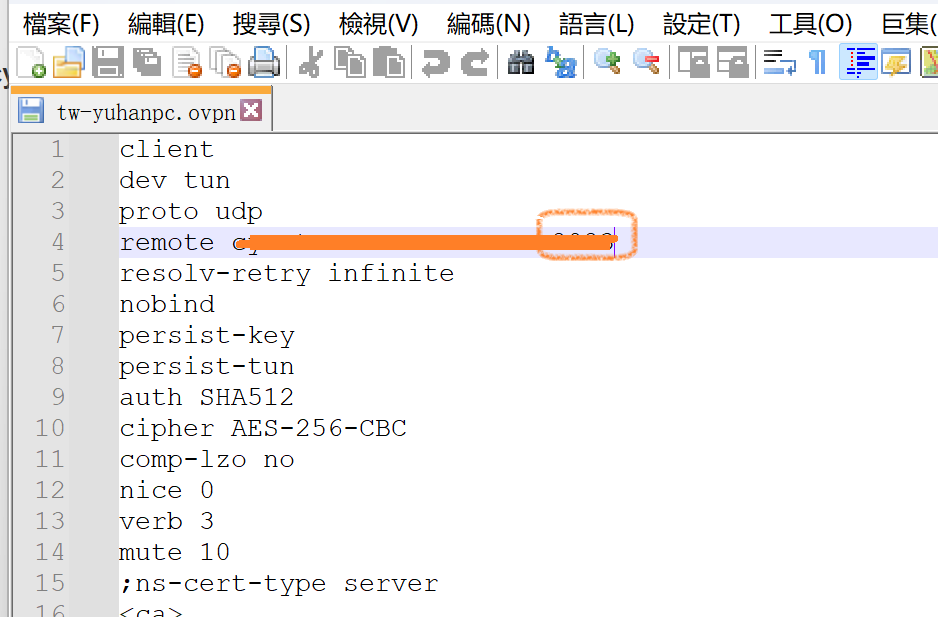Click the Zoom in magnifier icon
The image size is (938, 617).
click(x=607, y=63)
